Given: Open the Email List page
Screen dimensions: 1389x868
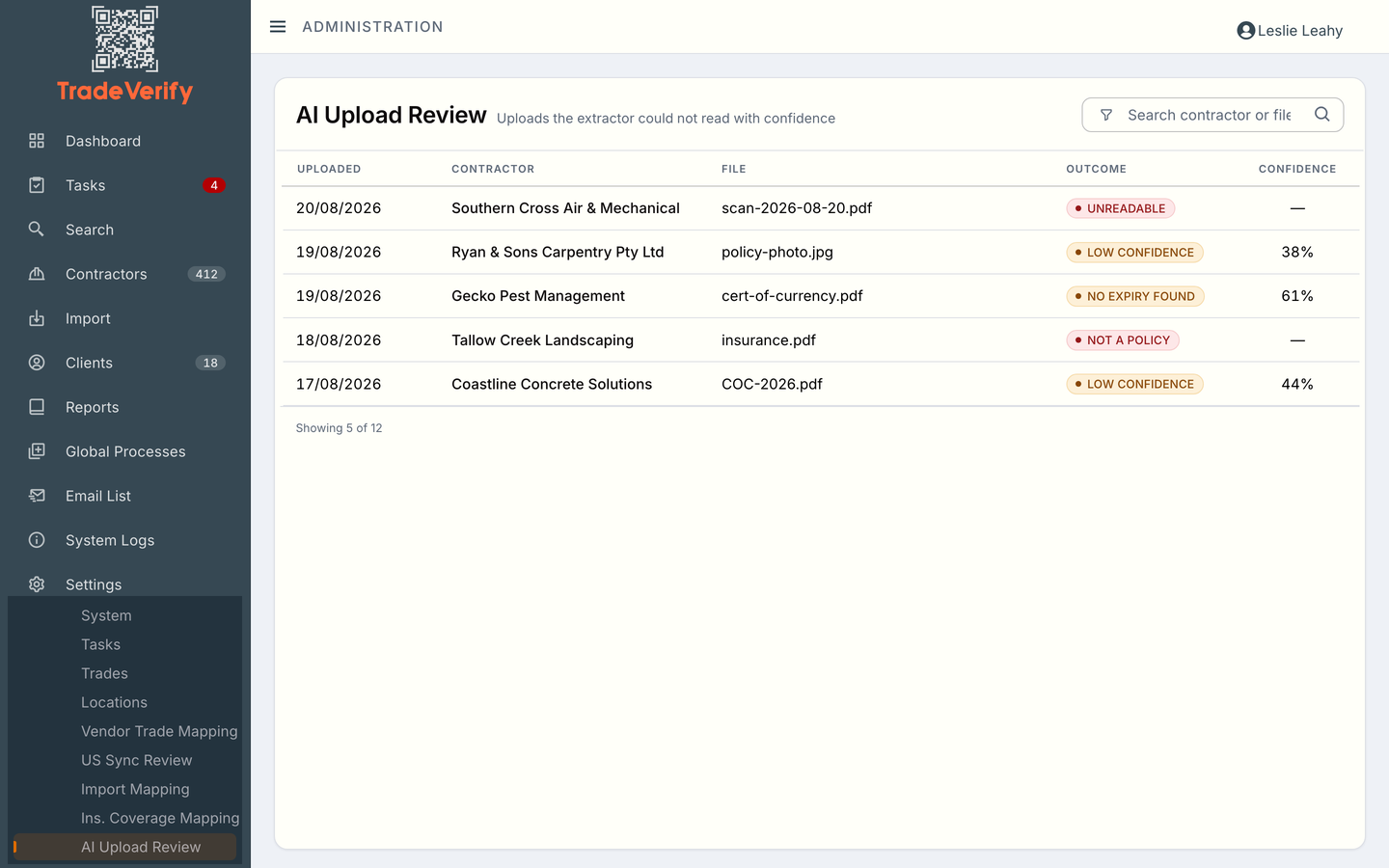Looking at the screenshot, I should coord(98,496).
